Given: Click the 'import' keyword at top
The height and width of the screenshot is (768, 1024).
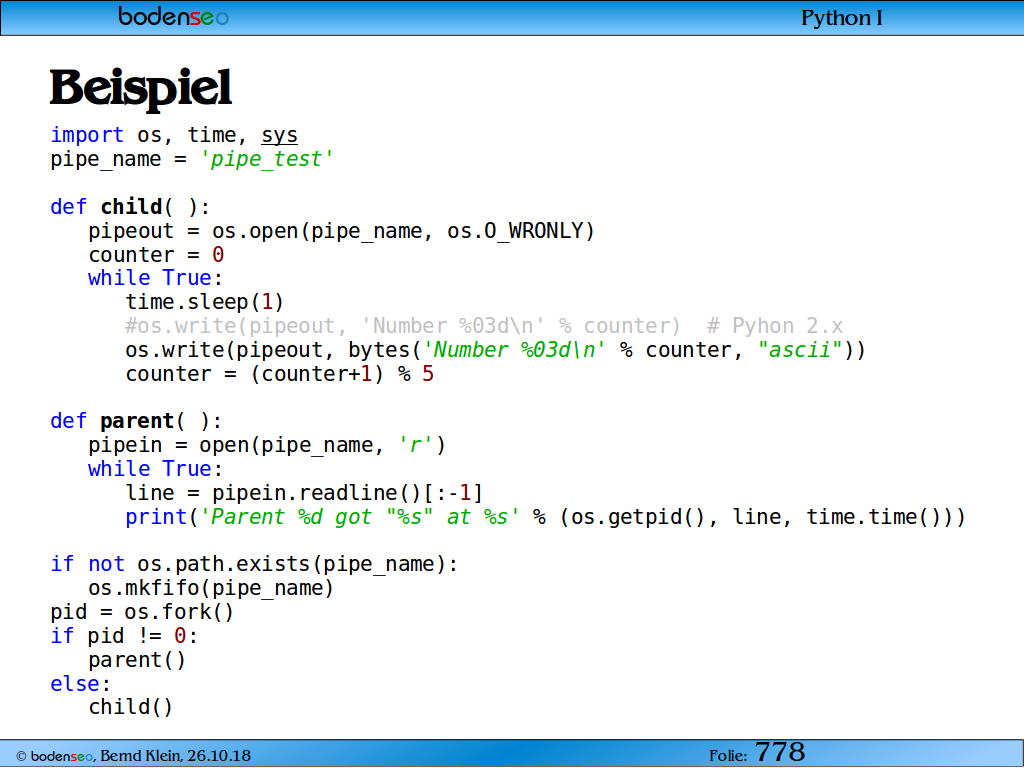Looking at the screenshot, I should tap(87, 135).
